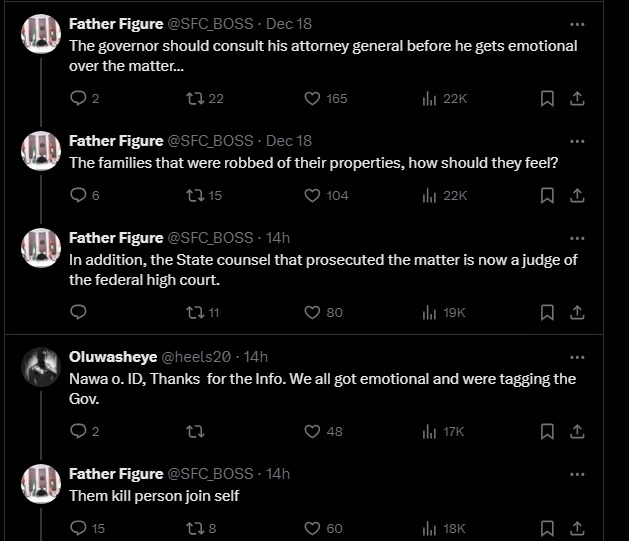Image resolution: width=629 pixels, height=541 pixels.
Task: Open more options on Oluwasheye's tweet
Action: 577,357
